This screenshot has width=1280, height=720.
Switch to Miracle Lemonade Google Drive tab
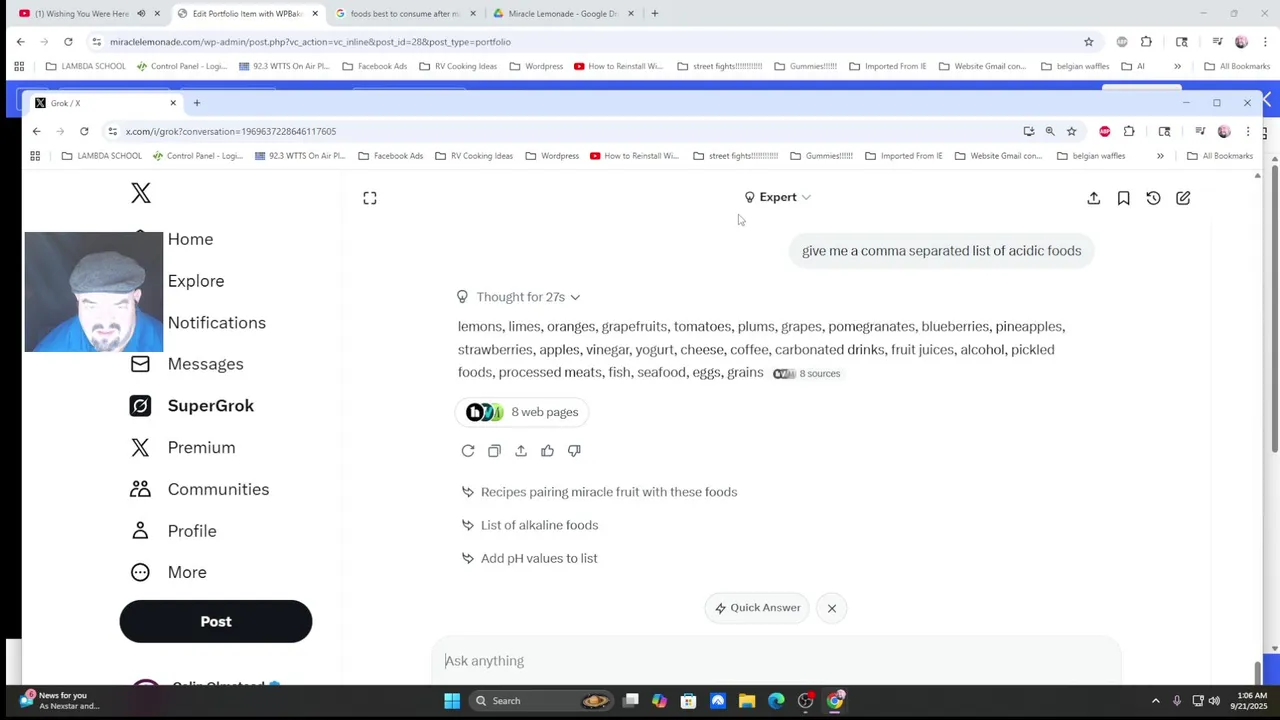click(563, 14)
